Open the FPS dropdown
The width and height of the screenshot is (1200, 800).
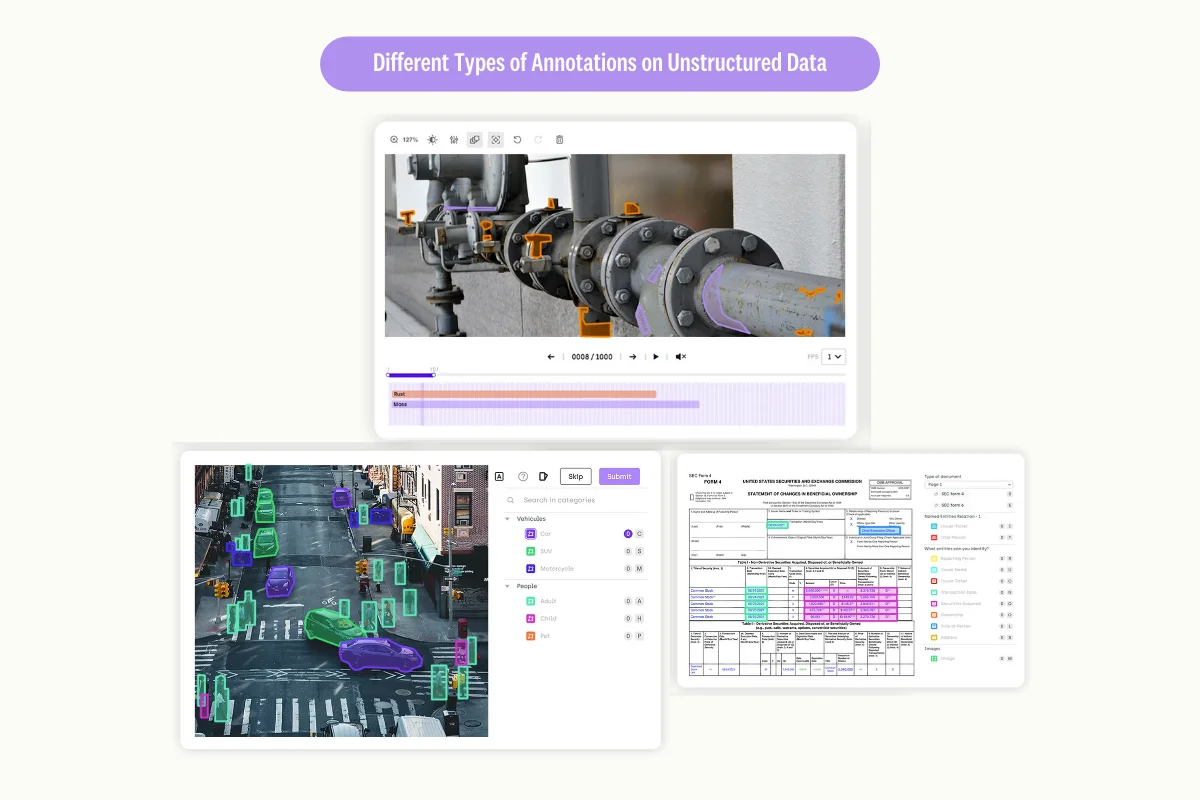[x=833, y=356]
